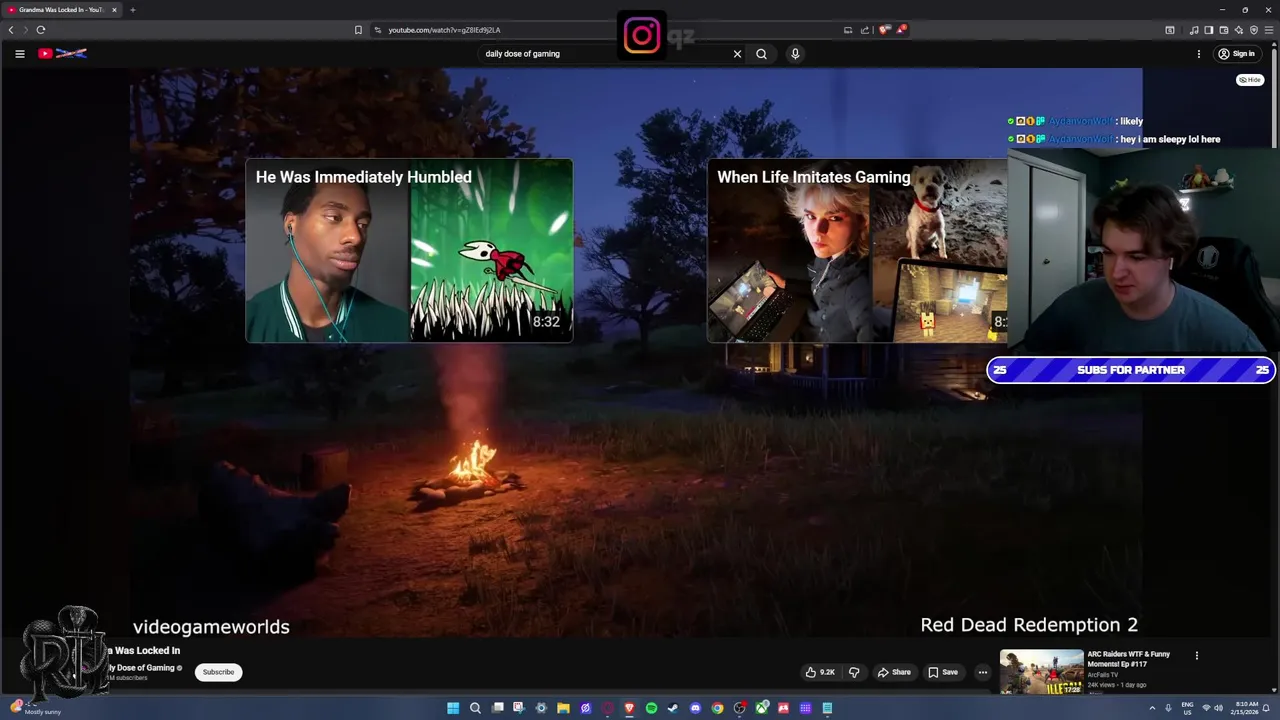Show hidden system tray icons
The width and height of the screenshot is (1280, 720).
pyautogui.click(x=1152, y=708)
